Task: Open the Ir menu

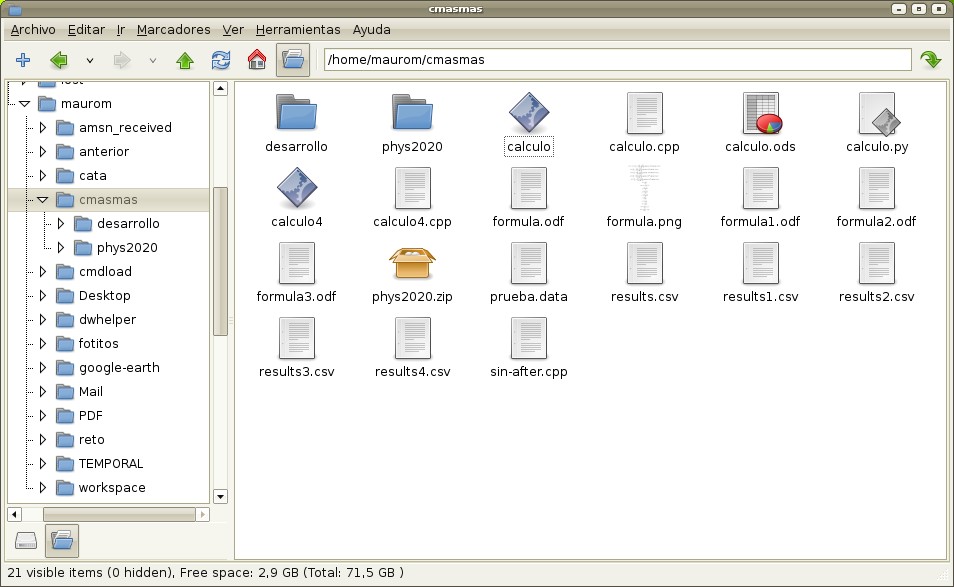Action: pyautogui.click(x=120, y=29)
